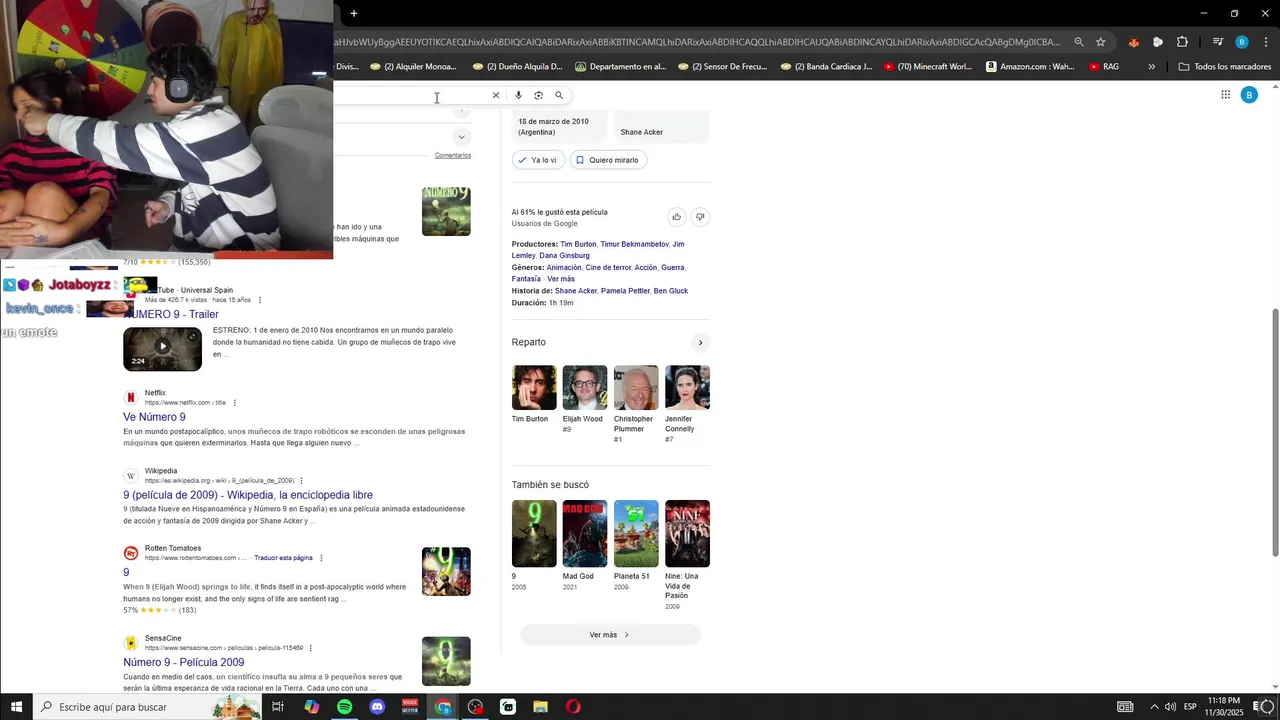
Task: Open the Animación genre link
Action: tap(564, 267)
